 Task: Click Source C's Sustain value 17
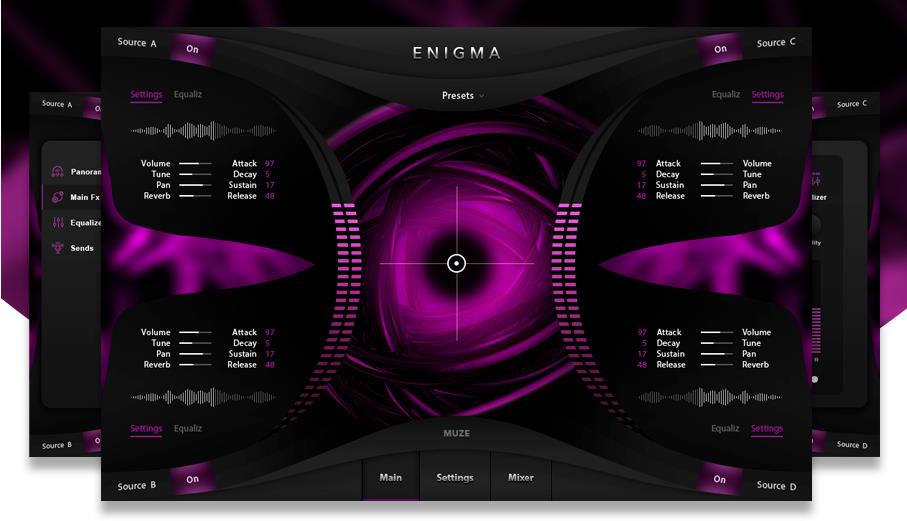pos(641,185)
